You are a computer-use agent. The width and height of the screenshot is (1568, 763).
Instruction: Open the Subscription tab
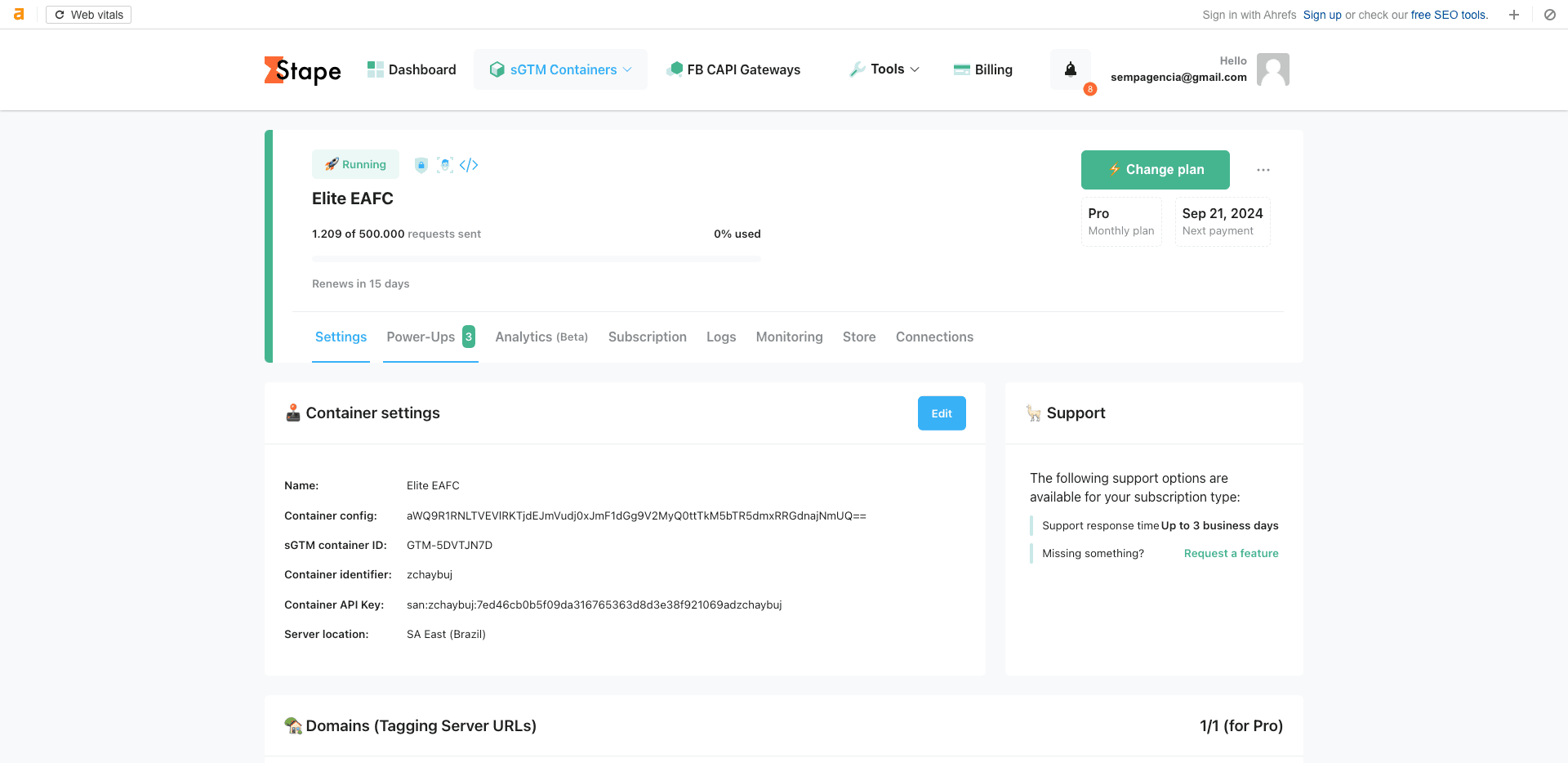pos(648,337)
